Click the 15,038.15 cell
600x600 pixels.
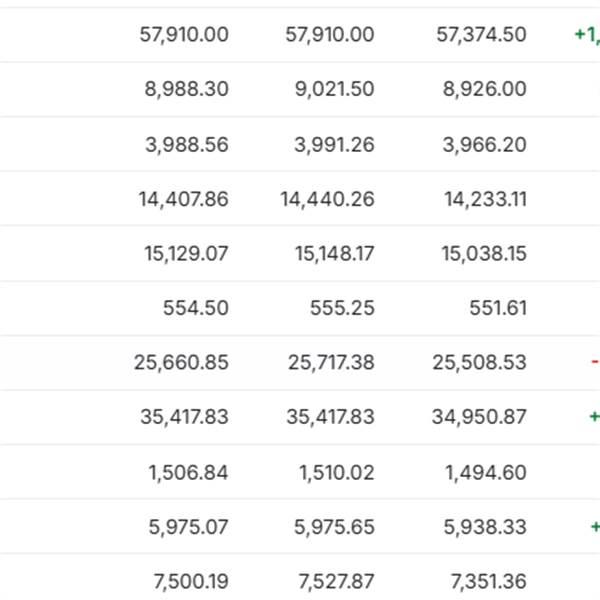484,254
